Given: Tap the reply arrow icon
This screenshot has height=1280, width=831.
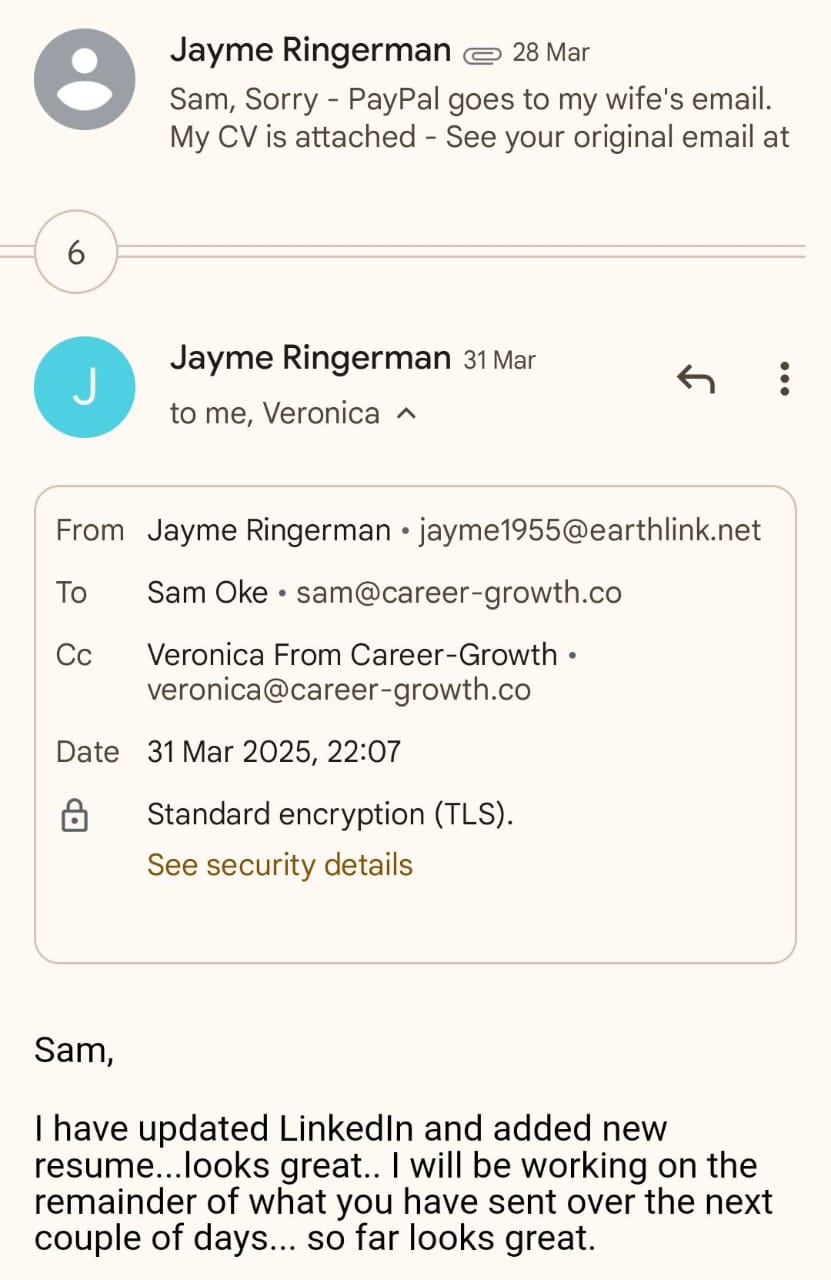Looking at the screenshot, I should [x=695, y=379].
